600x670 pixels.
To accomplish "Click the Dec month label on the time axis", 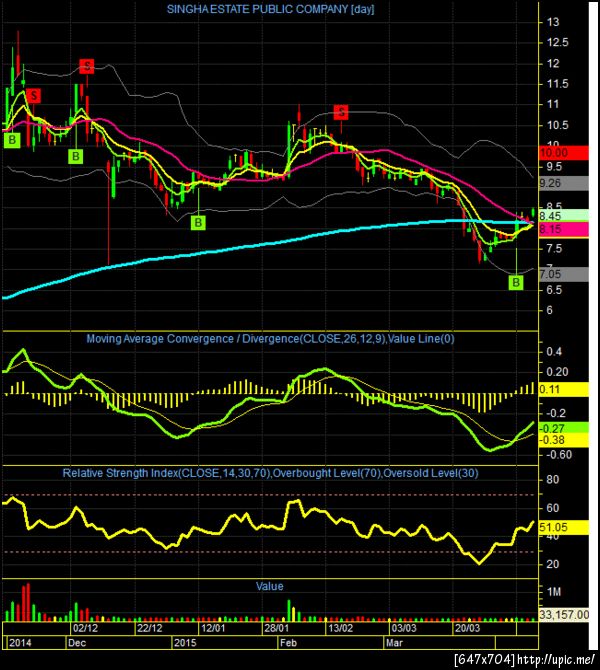I will (77, 643).
